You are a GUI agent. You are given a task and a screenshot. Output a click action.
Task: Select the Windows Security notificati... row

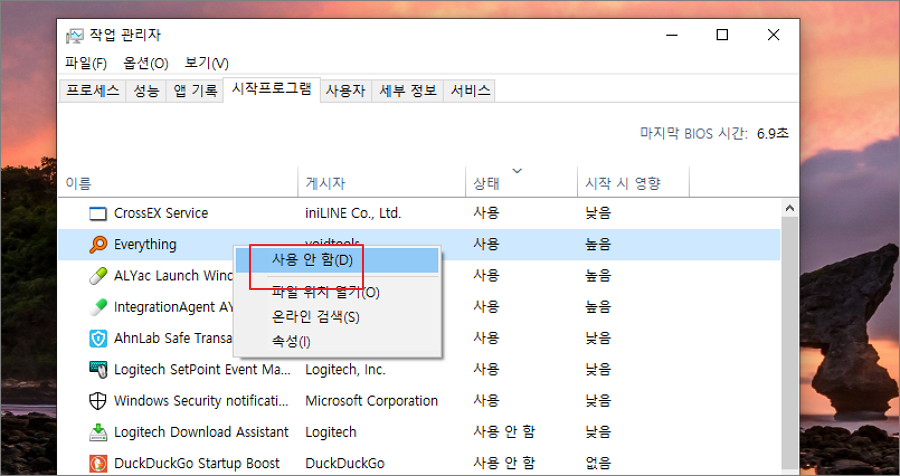pyautogui.click(x=419, y=401)
